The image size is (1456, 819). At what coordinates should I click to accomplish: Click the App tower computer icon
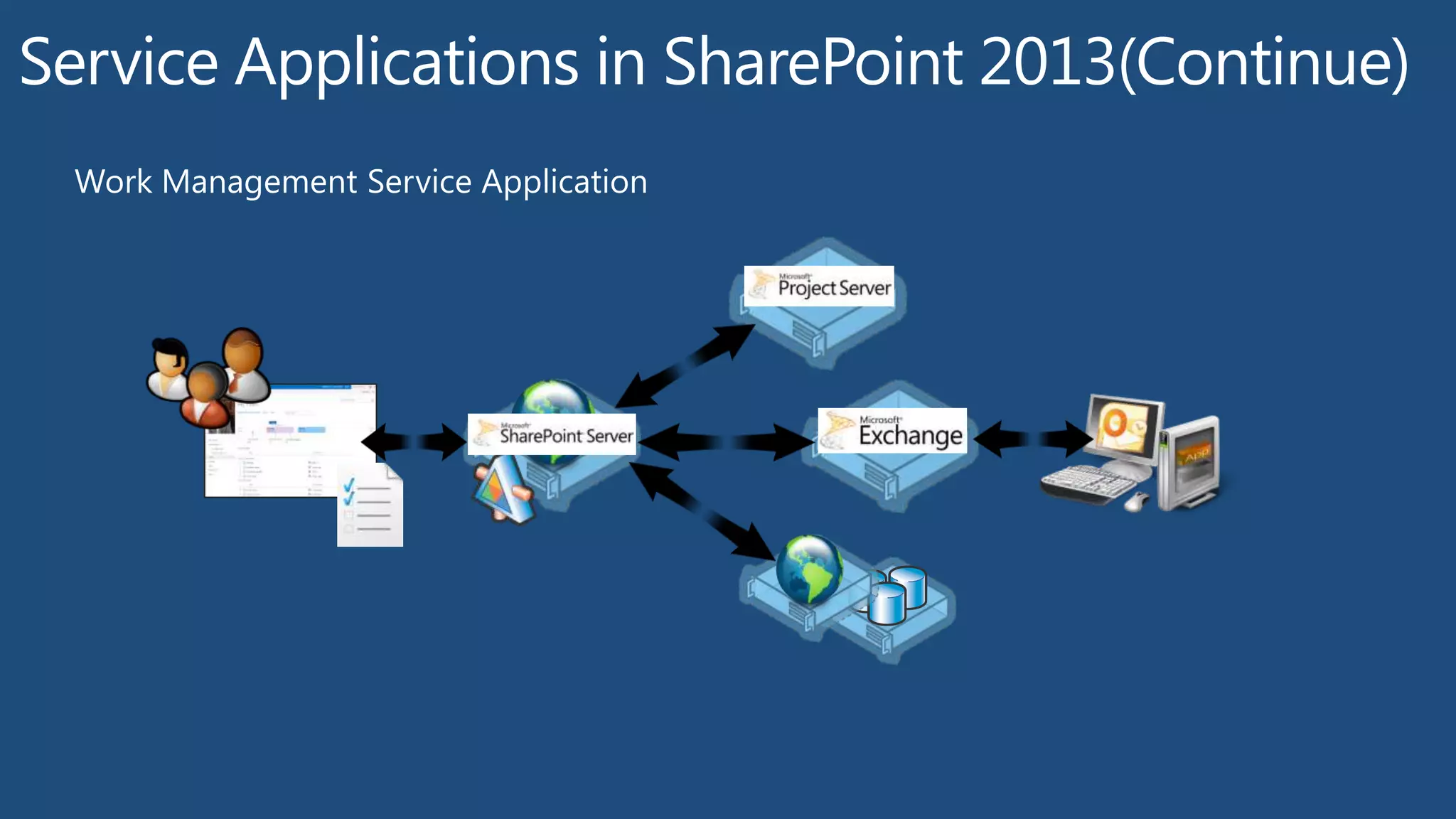[x=1191, y=463]
